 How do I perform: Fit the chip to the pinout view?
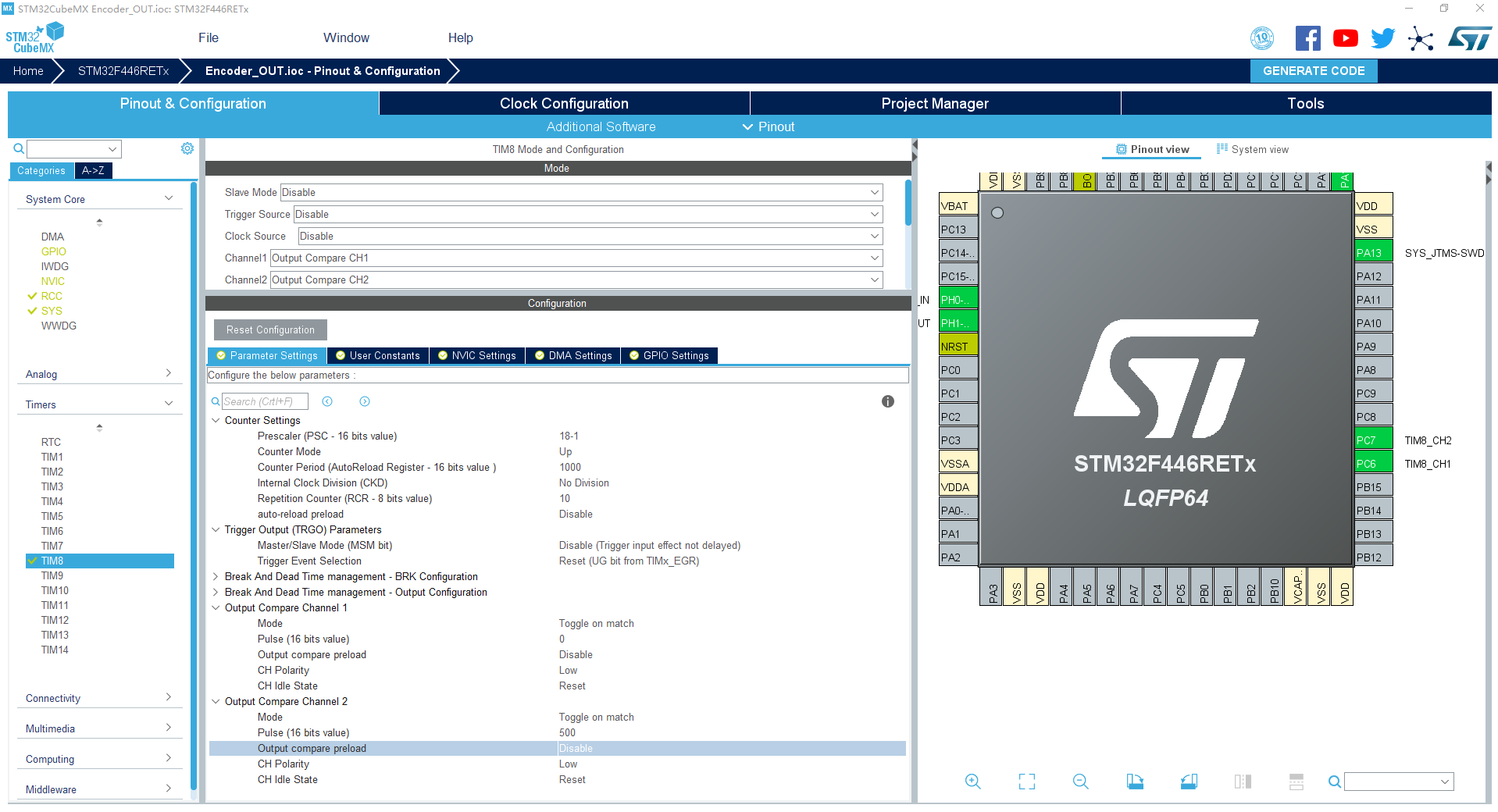[x=1027, y=782]
